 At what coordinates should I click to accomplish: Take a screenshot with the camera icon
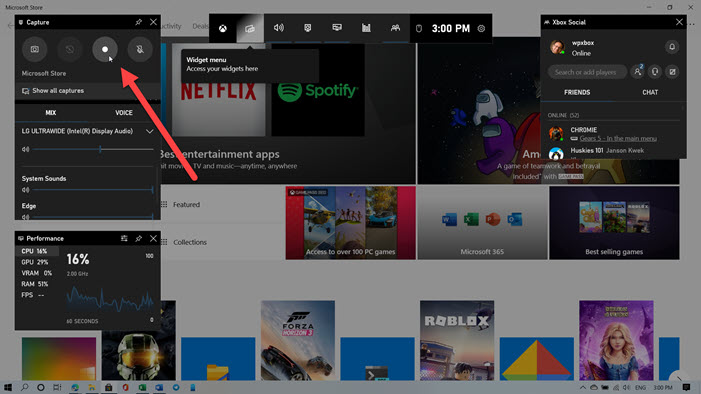pos(34,49)
